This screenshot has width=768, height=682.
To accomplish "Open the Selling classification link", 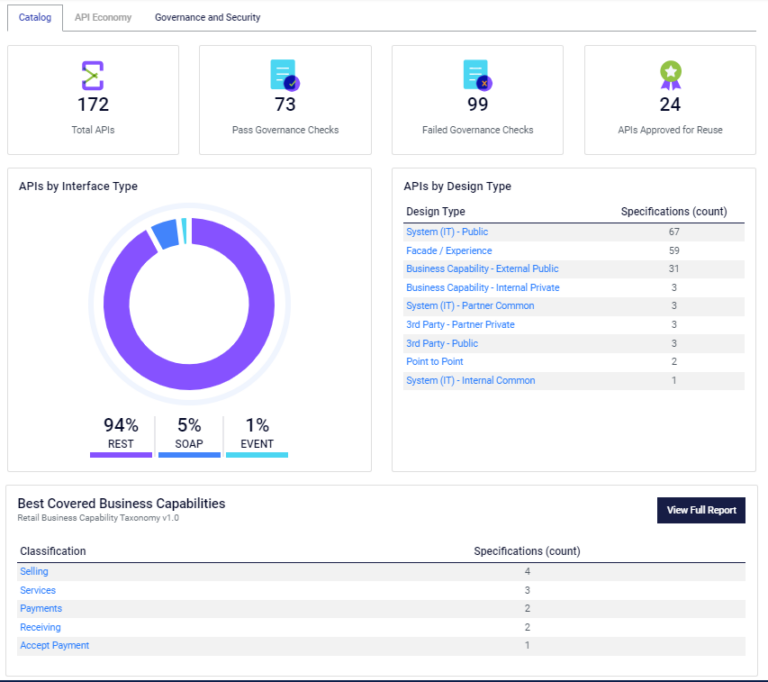I will point(34,571).
